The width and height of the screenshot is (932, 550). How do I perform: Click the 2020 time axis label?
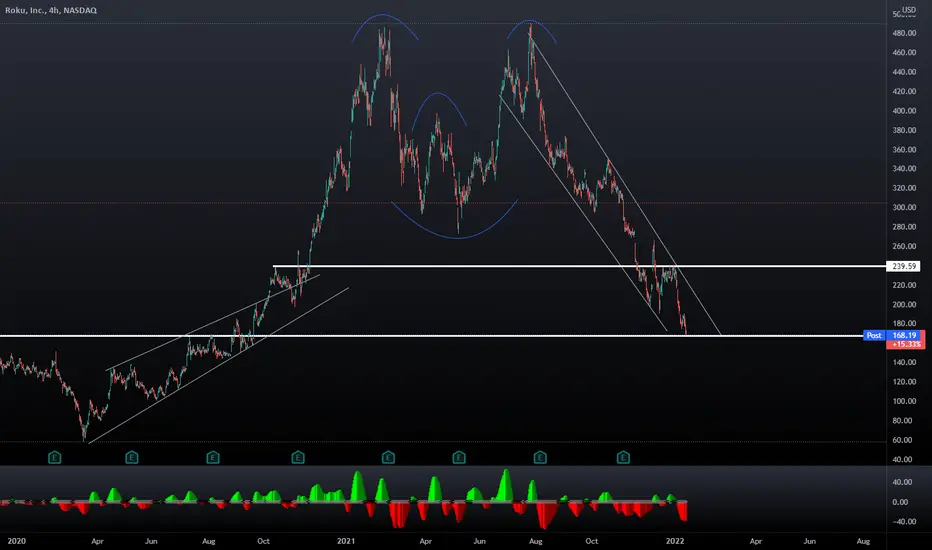click(x=17, y=540)
